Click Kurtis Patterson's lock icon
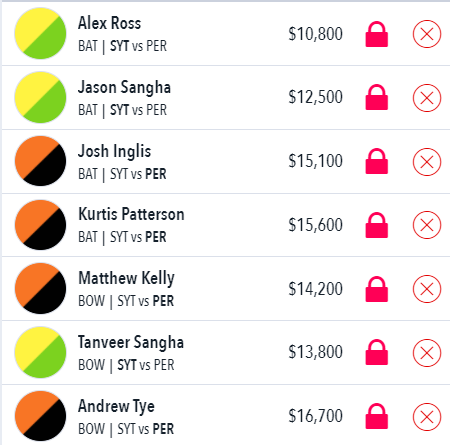 [x=377, y=225]
